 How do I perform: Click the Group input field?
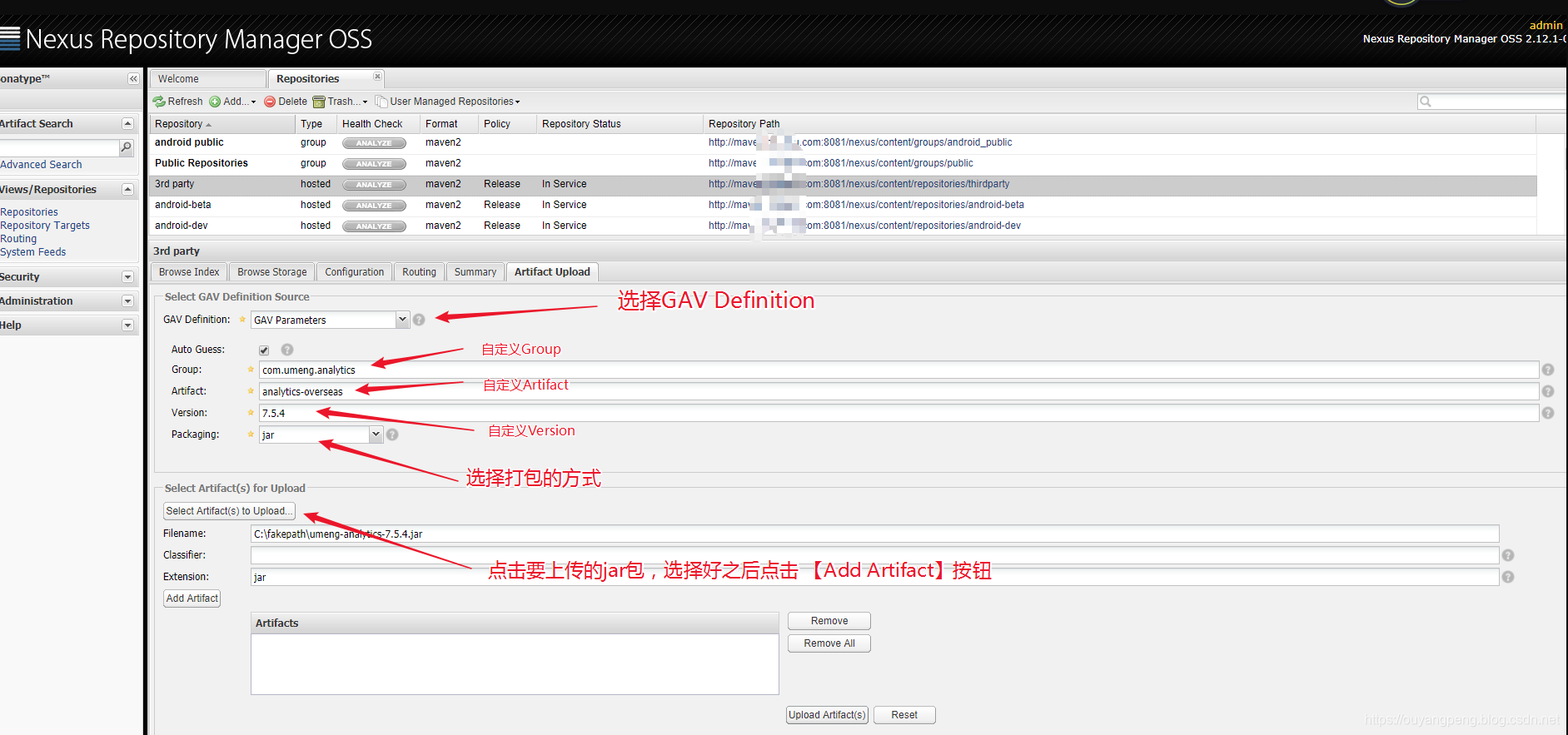pos(898,370)
